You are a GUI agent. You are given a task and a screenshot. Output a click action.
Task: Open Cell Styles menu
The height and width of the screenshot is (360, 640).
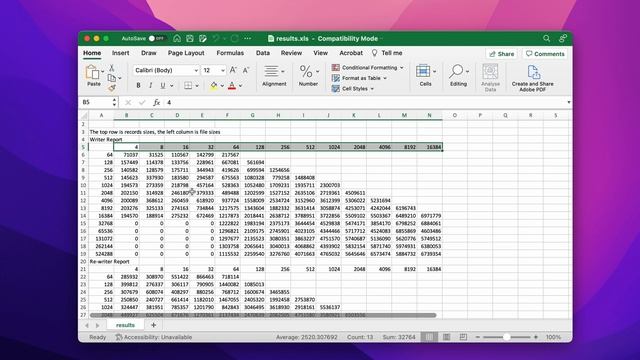point(353,89)
